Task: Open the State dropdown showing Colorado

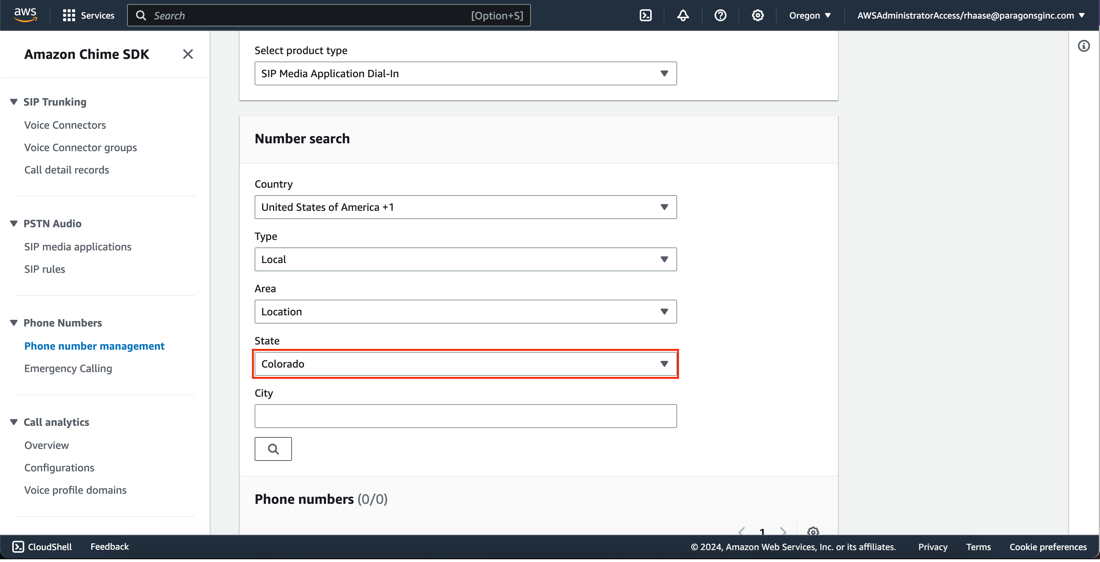Action: (465, 364)
